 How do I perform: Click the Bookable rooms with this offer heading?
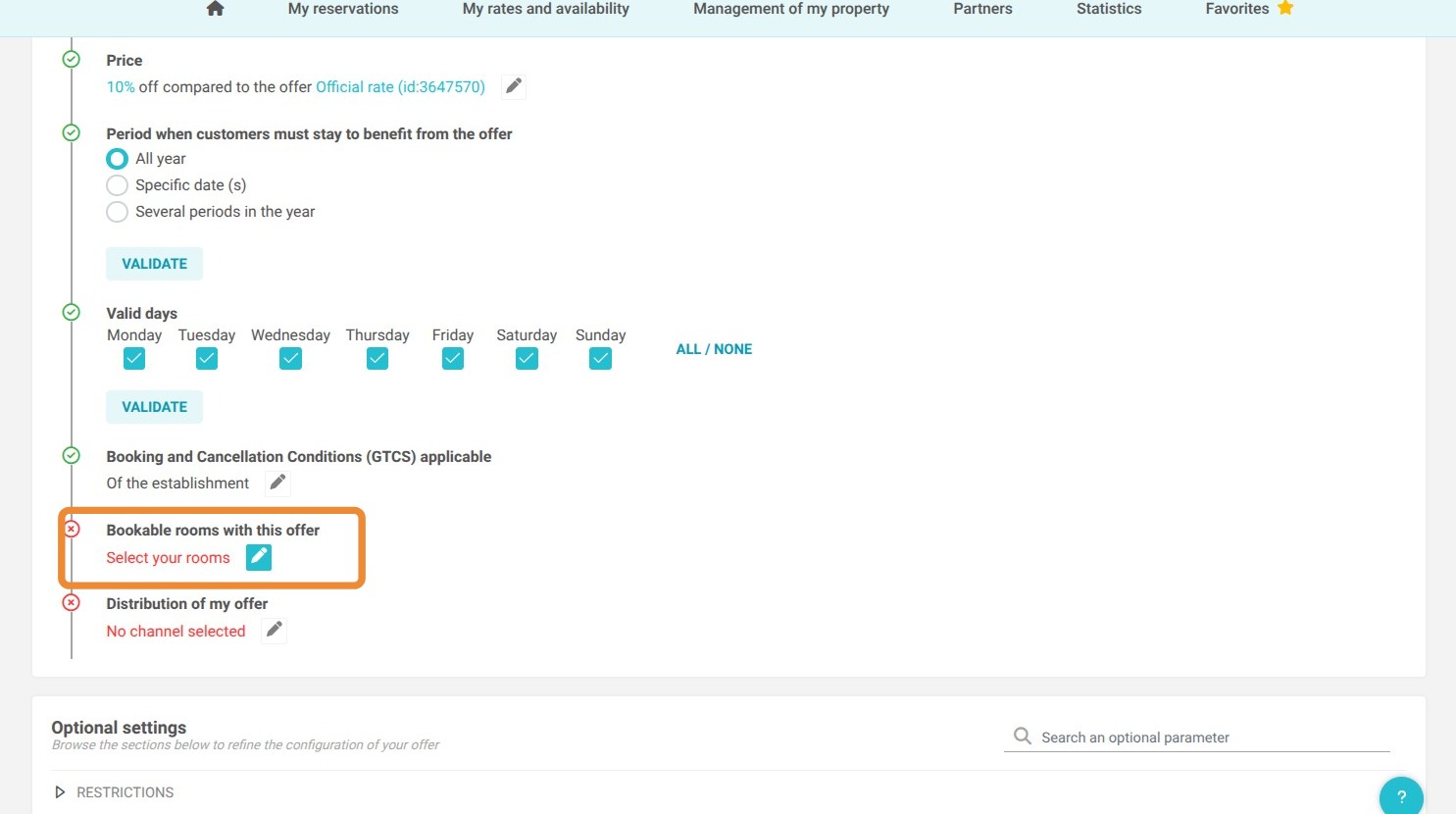(213, 531)
